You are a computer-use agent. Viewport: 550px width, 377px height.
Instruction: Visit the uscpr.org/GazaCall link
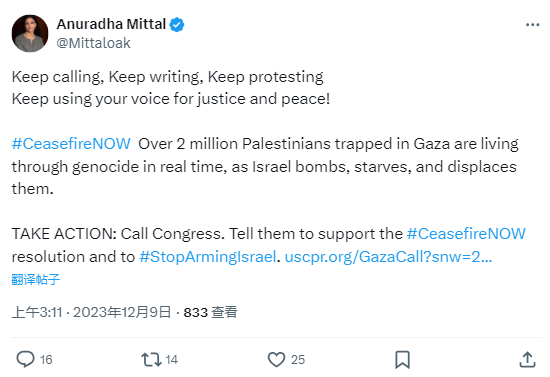(x=388, y=257)
